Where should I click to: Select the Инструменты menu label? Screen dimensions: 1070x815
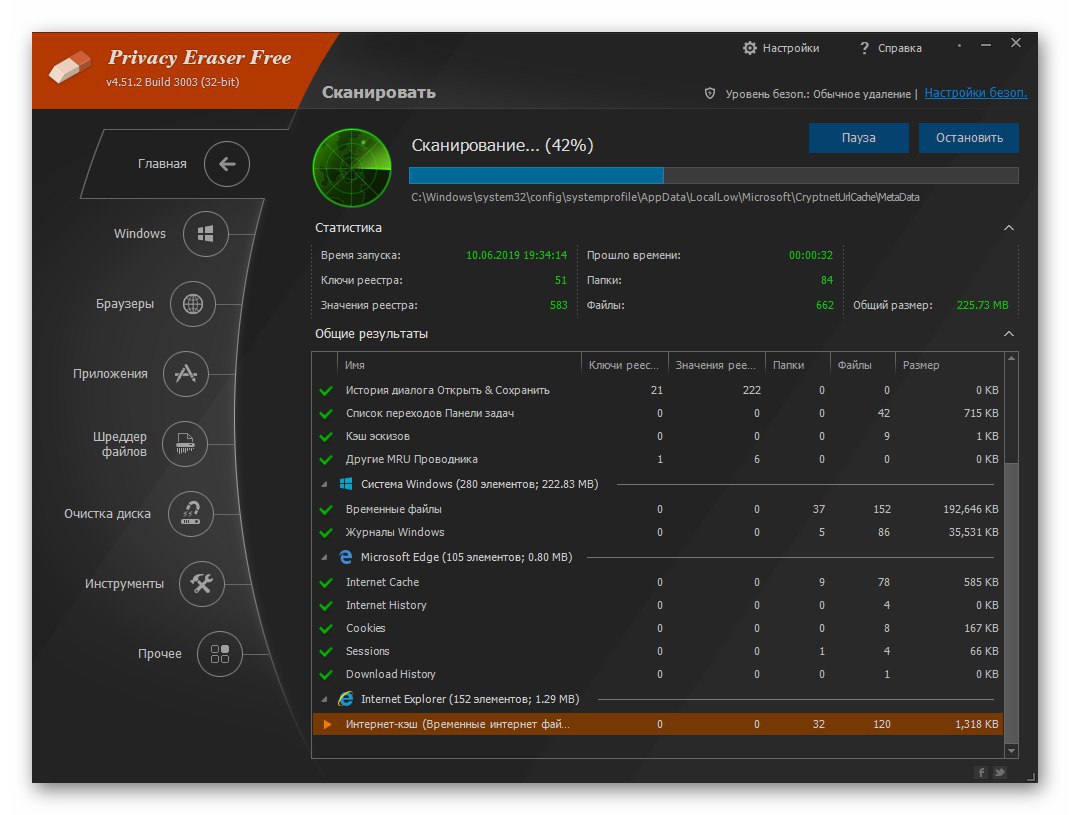[124, 584]
